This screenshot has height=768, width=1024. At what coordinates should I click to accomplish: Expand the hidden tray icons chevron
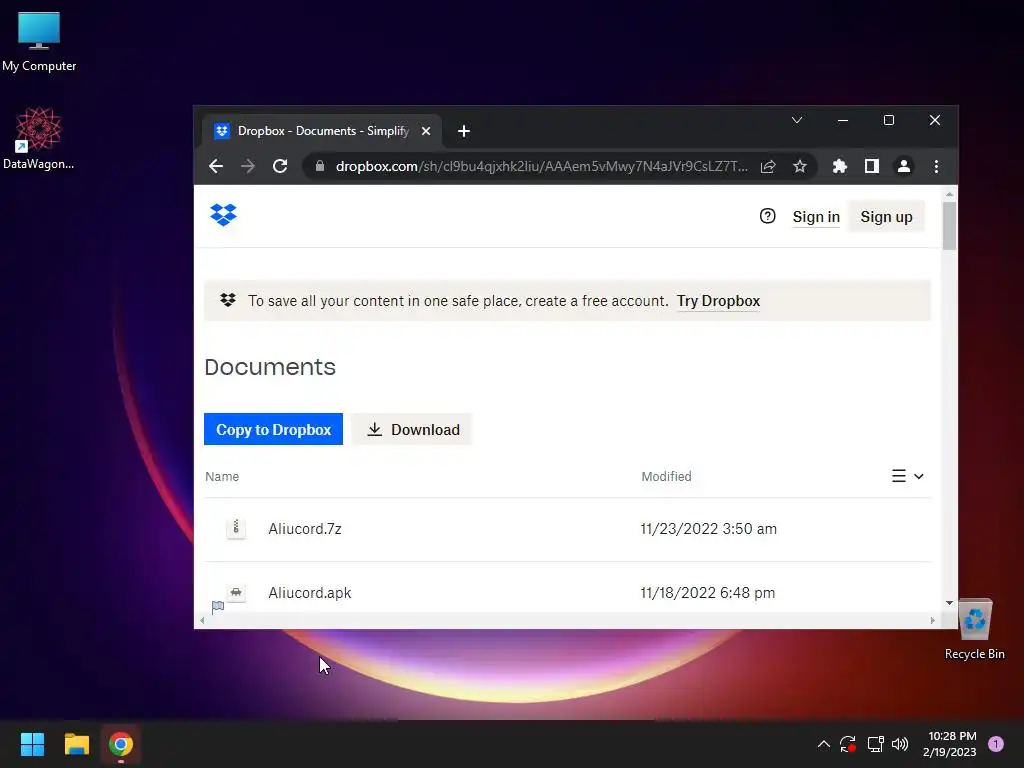(824, 744)
